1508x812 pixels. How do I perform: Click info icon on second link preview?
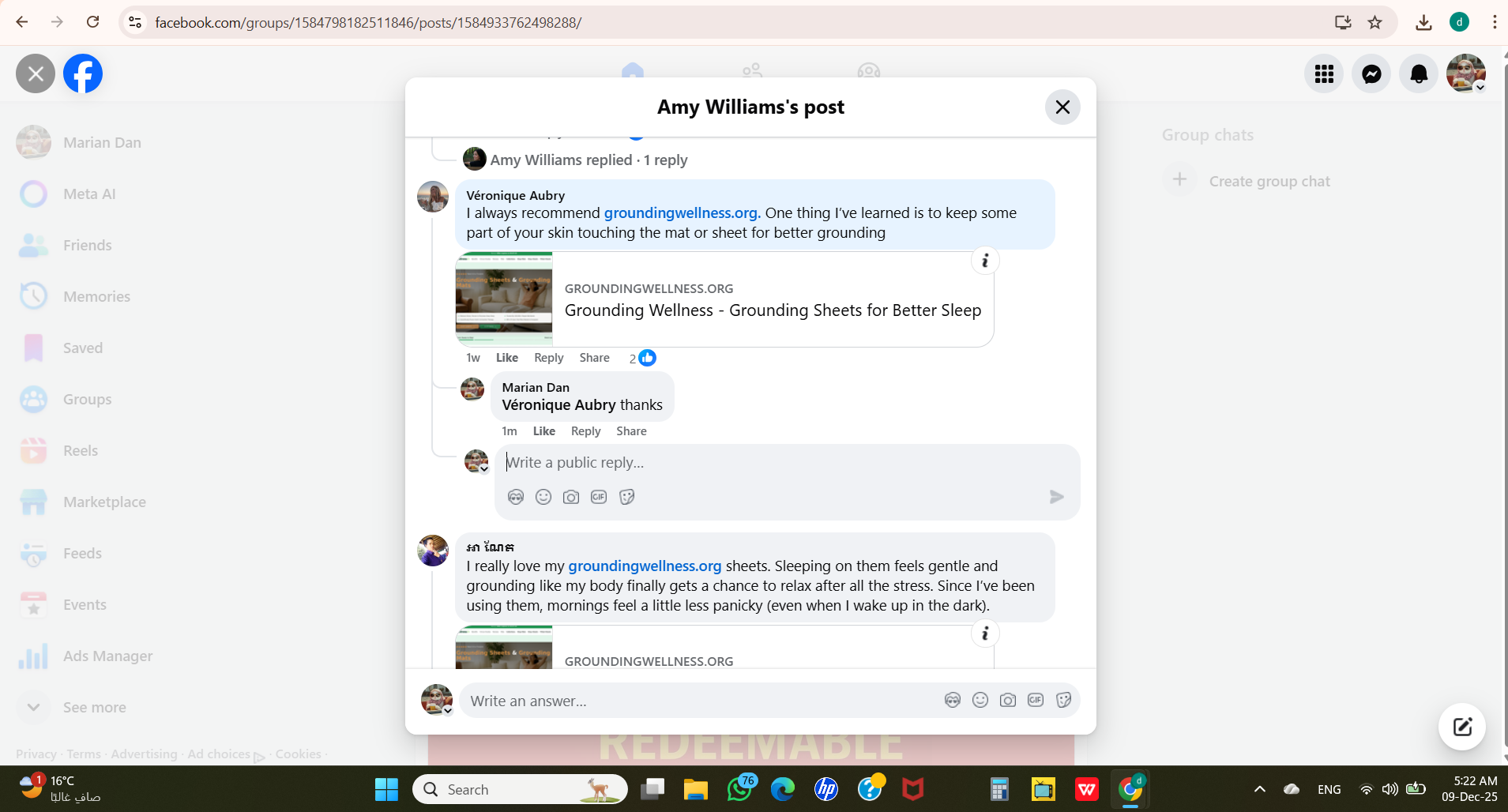985,633
